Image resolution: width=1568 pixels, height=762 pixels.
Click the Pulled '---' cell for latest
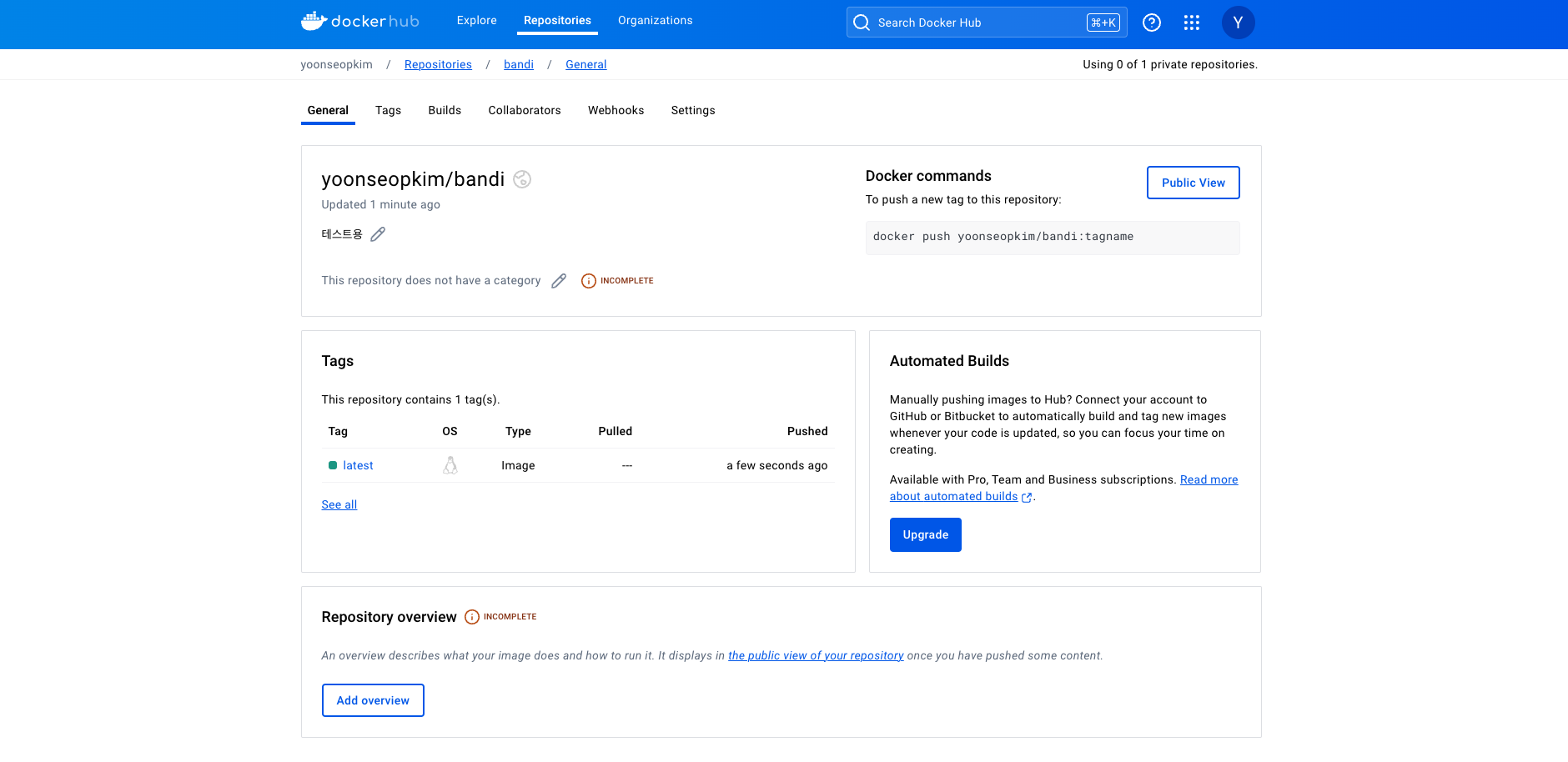coord(627,465)
